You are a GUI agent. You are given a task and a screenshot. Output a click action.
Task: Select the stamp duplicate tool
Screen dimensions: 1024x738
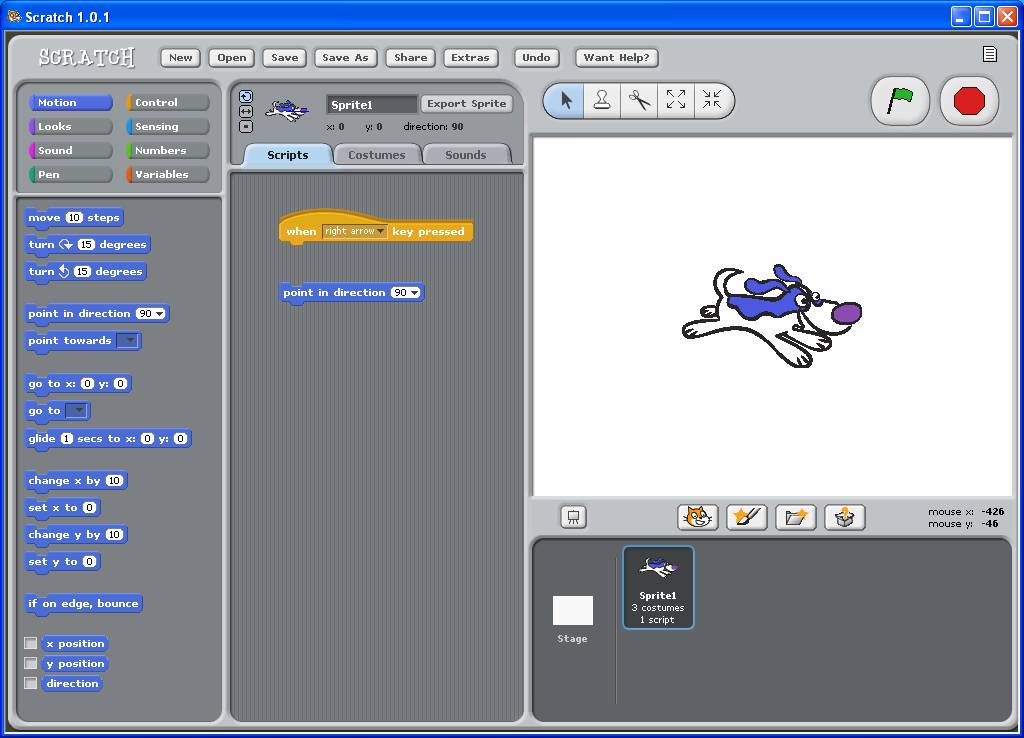(602, 101)
